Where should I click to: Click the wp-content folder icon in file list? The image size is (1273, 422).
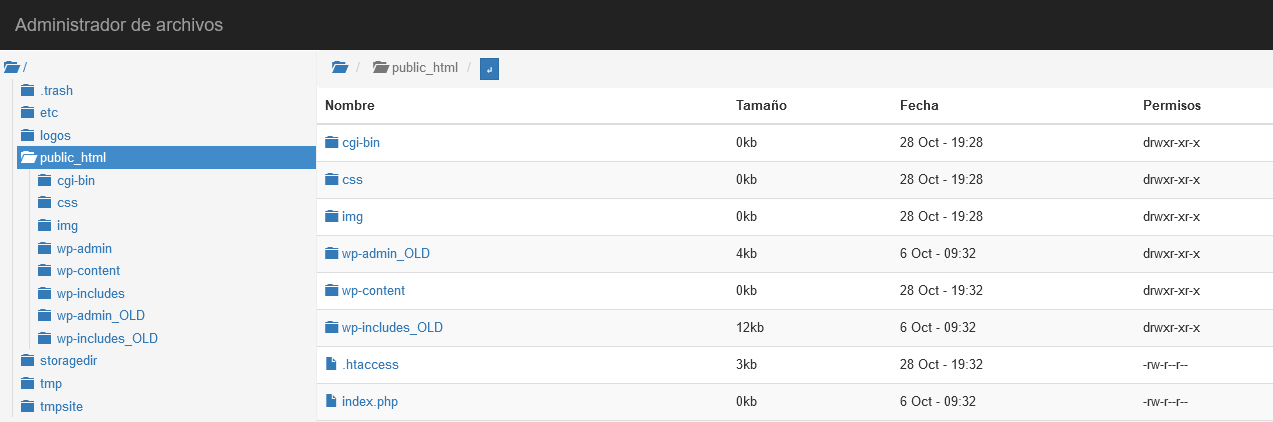332,291
